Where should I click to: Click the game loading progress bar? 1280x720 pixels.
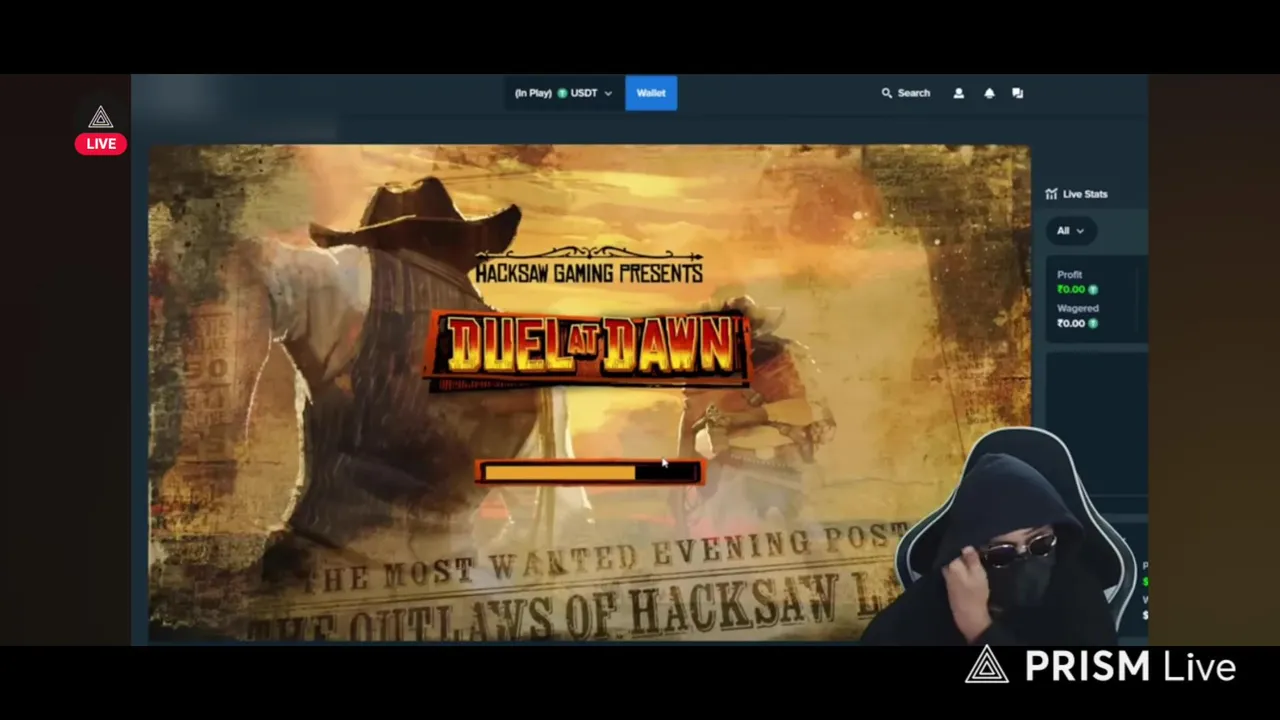pos(590,472)
